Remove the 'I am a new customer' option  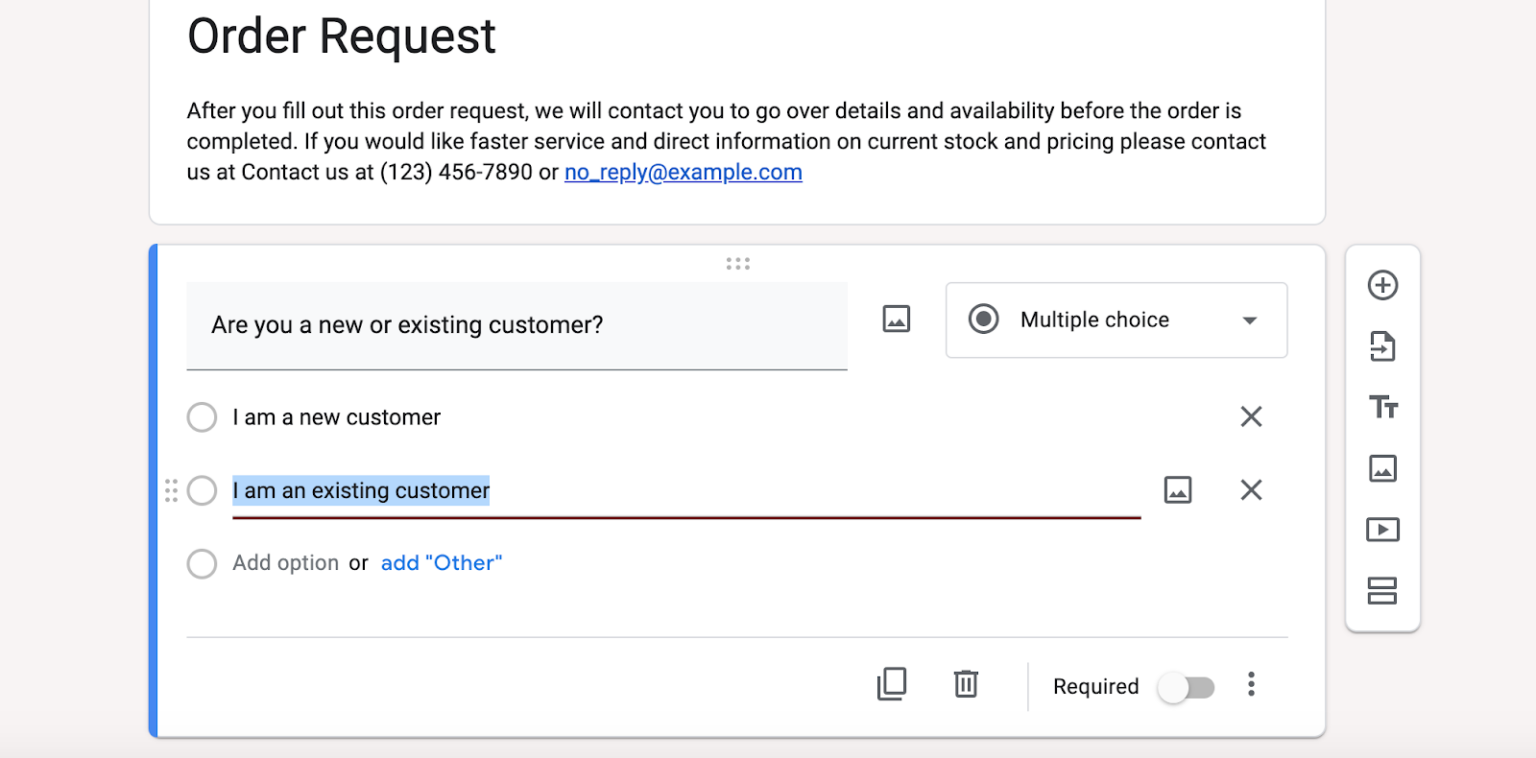(x=1251, y=417)
